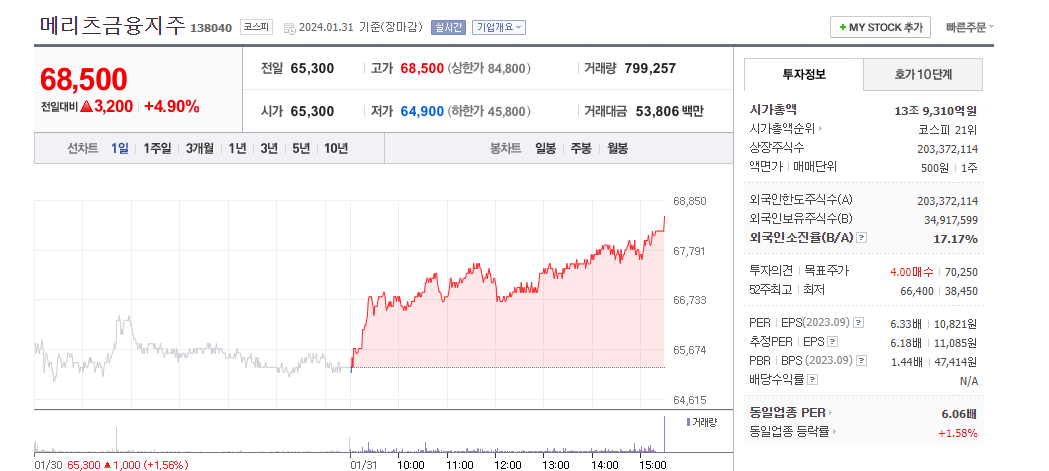Open the 빠른주문 dropdown
Viewport: 1049px width, 471px height.
tap(969, 27)
